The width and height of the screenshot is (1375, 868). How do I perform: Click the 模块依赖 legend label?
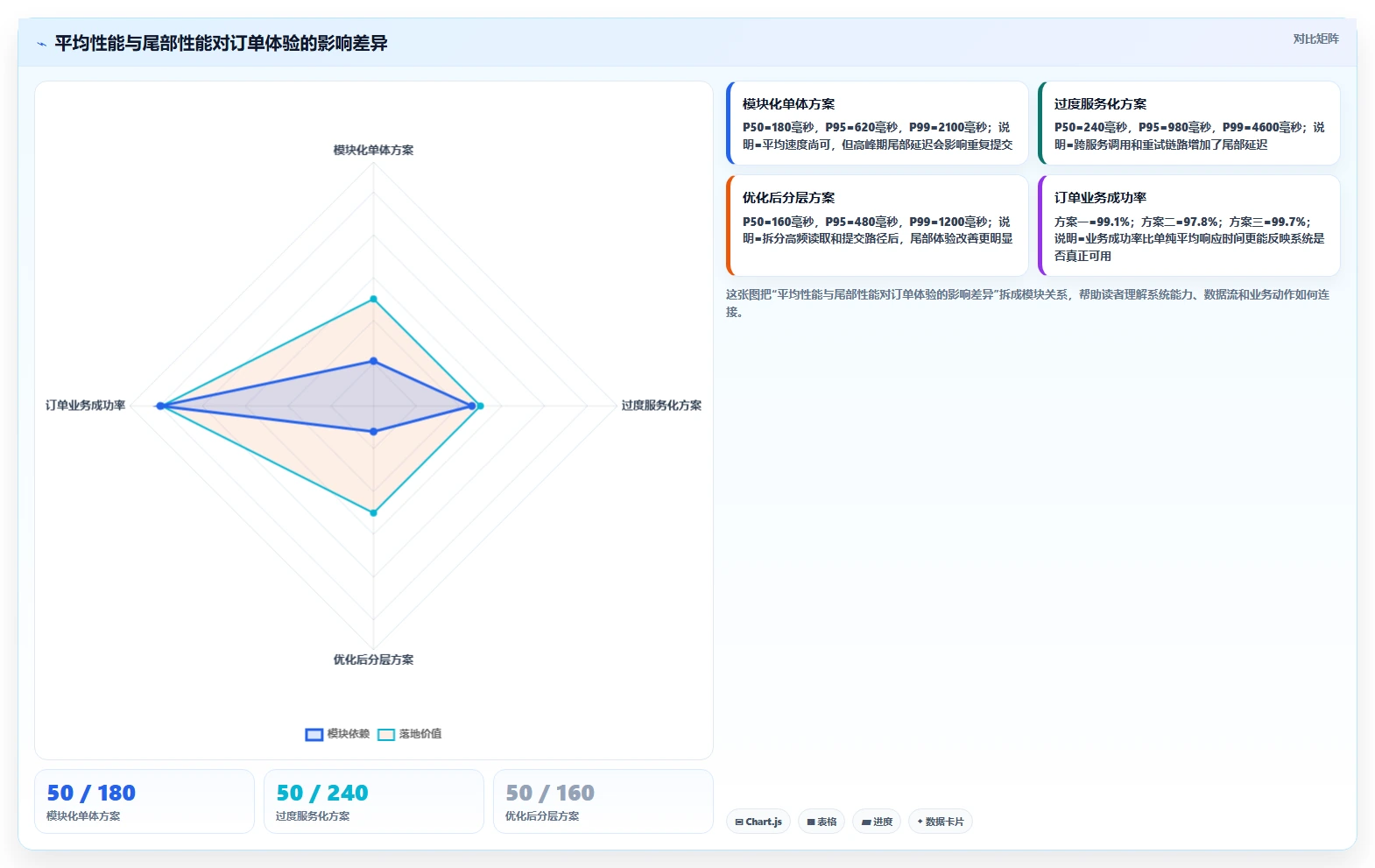pos(349,734)
